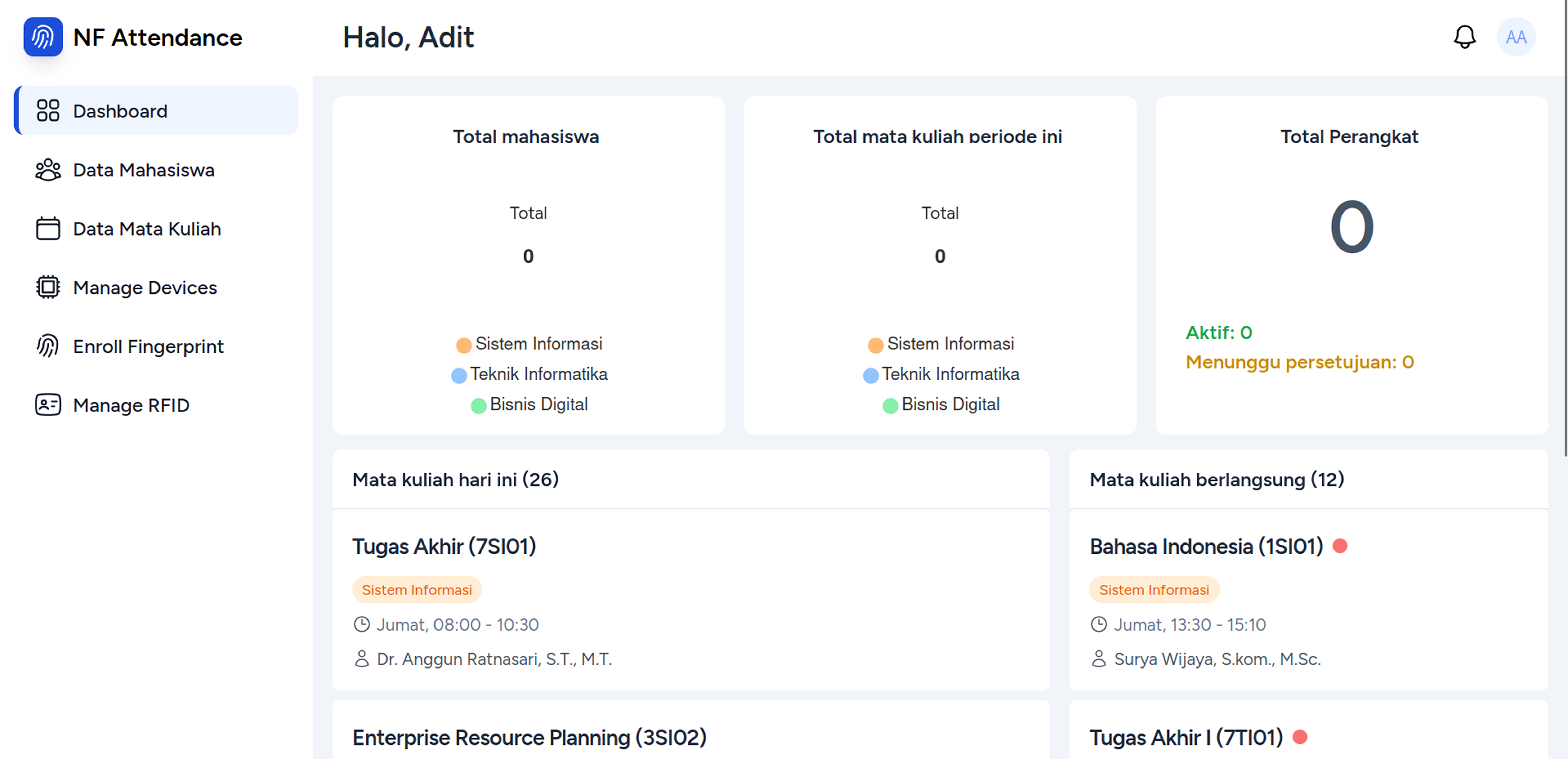
Task: Go to the Data Mahasiswa page
Action: click(x=144, y=170)
